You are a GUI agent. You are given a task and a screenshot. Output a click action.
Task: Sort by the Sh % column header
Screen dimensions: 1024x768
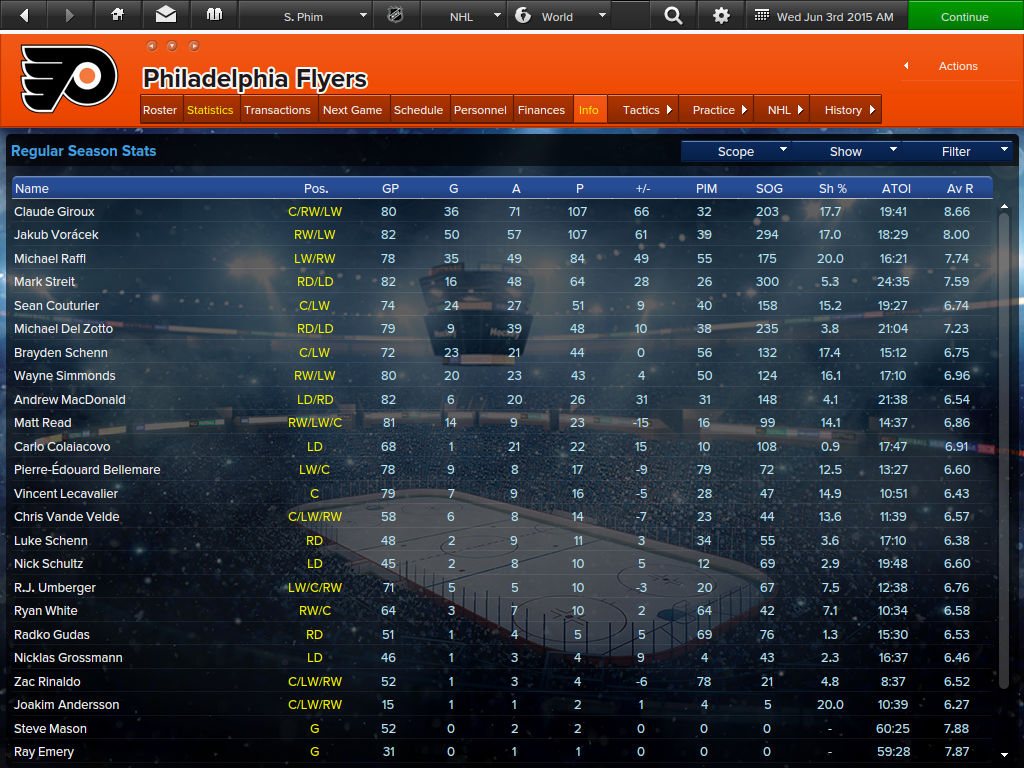click(833, 189)
